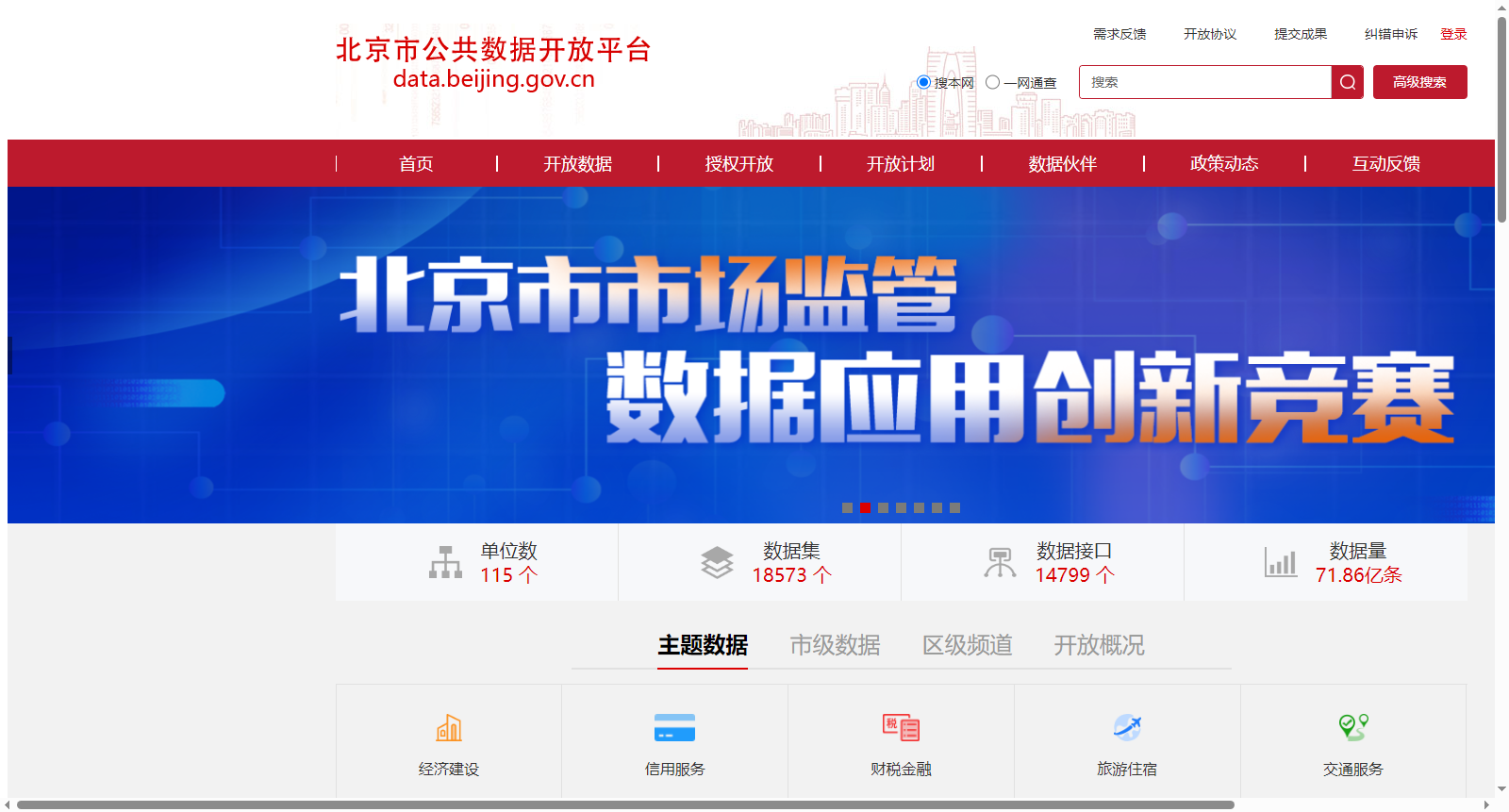
Task: Click the 数据集 stacked layers icon
Action: 717,562
